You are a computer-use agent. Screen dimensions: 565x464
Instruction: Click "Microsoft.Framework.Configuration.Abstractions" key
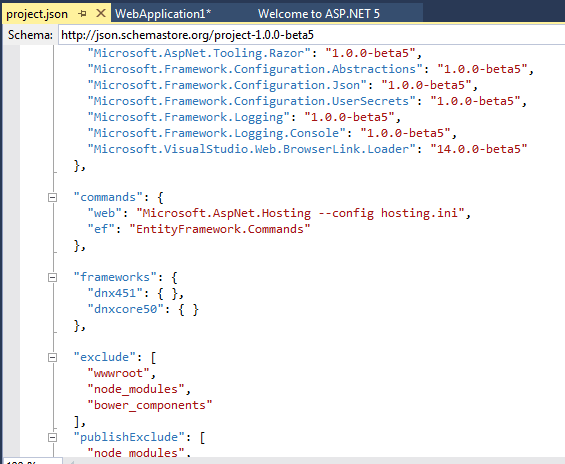pos(255,69)
